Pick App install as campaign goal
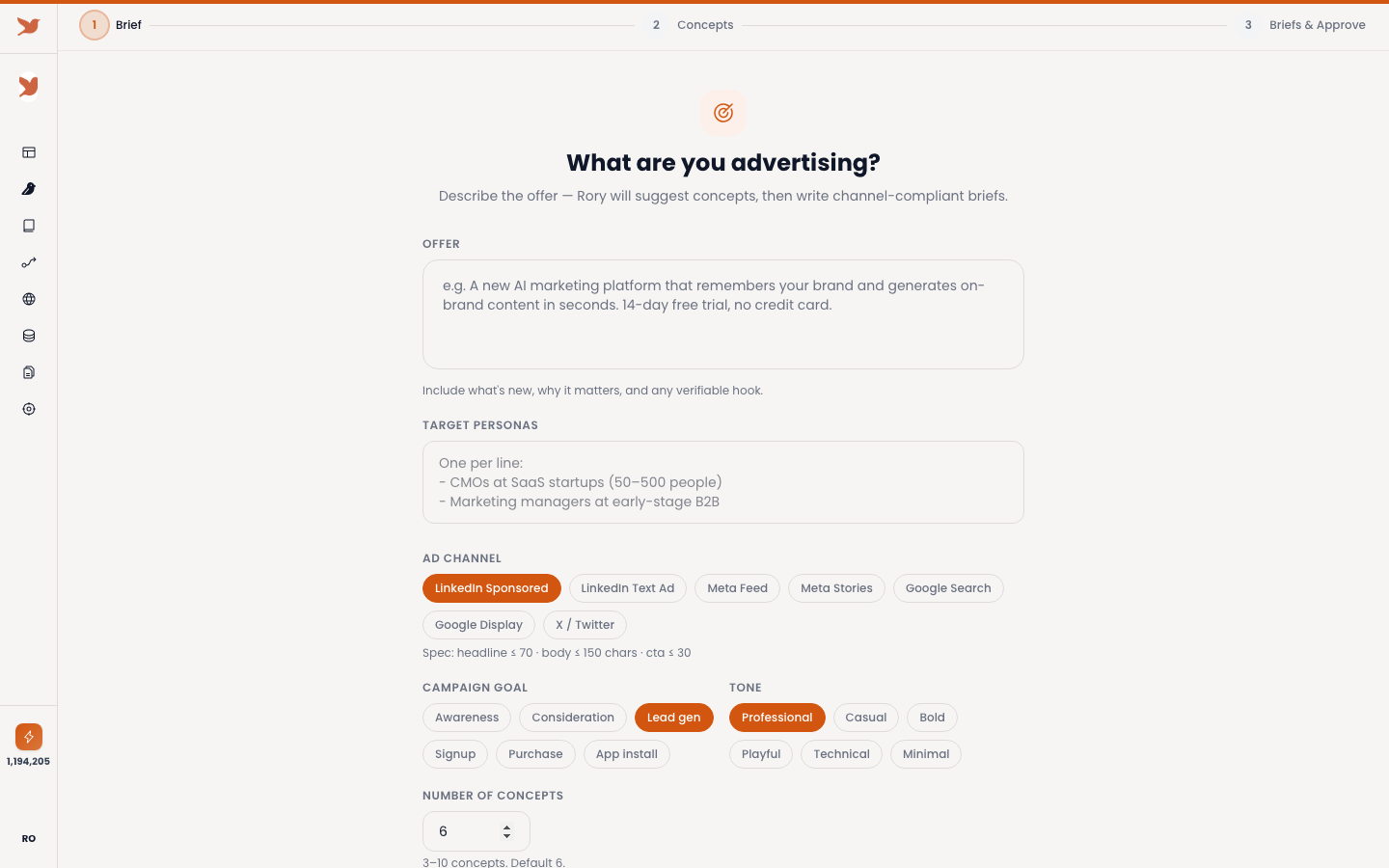The width and height of the screenshot is (1389, 868). pyautogui.click(x=626, y=753)
